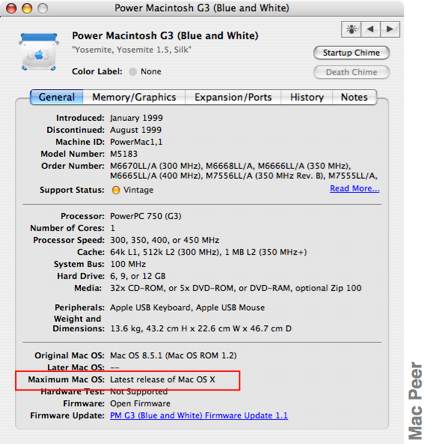Click the '32x CD-ROM' media value
426x444 pixels.
[x=236, y=288]
